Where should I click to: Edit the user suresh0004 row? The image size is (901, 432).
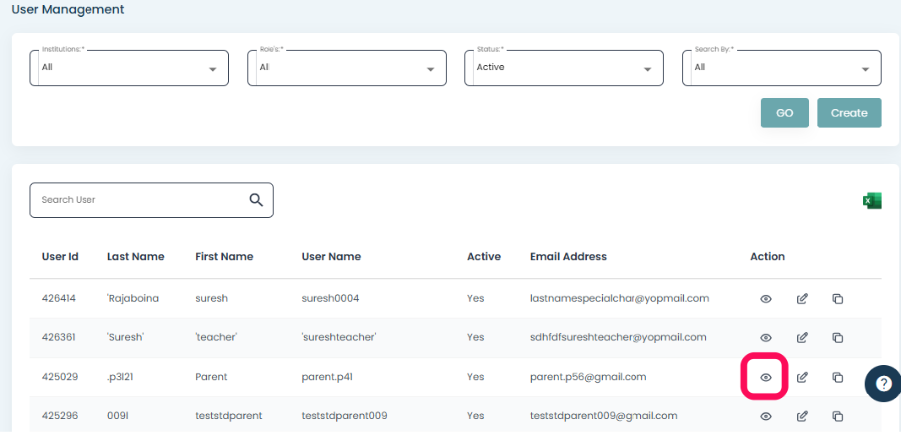(802, 298)
